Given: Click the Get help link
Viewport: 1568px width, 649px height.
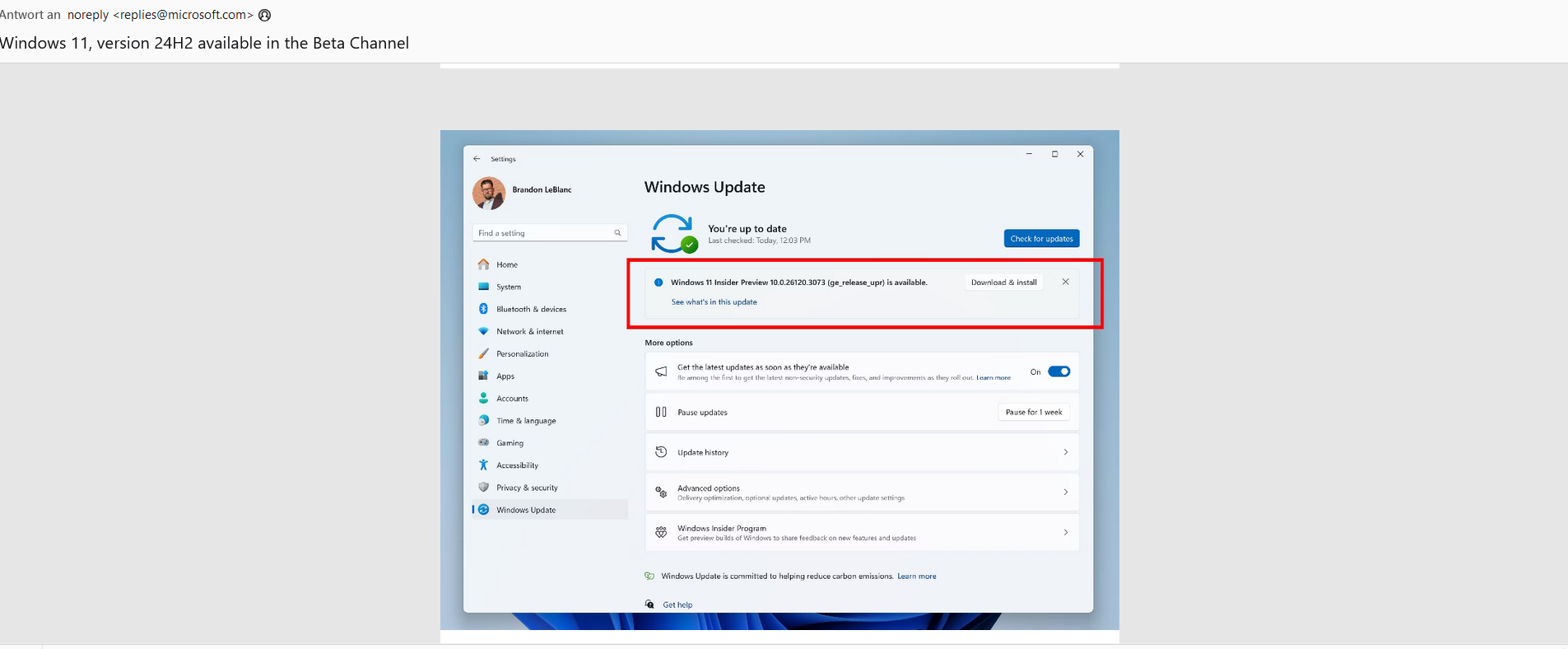Looking at the screenshot, I should 677,605.
